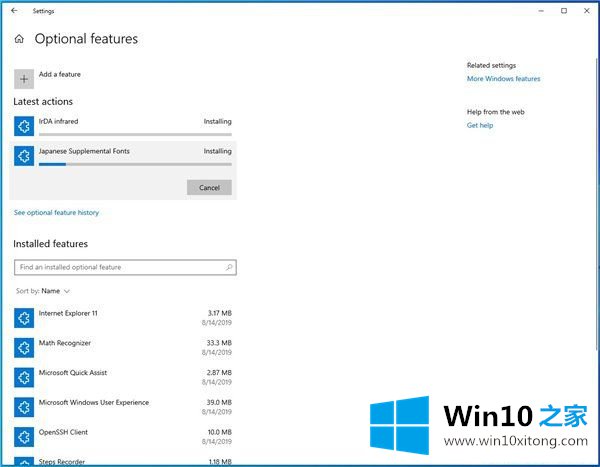Select the Microsoft Quick Assist entry
Image resolution: width=600 pixels, height=467 pixels.
[123, 377]
